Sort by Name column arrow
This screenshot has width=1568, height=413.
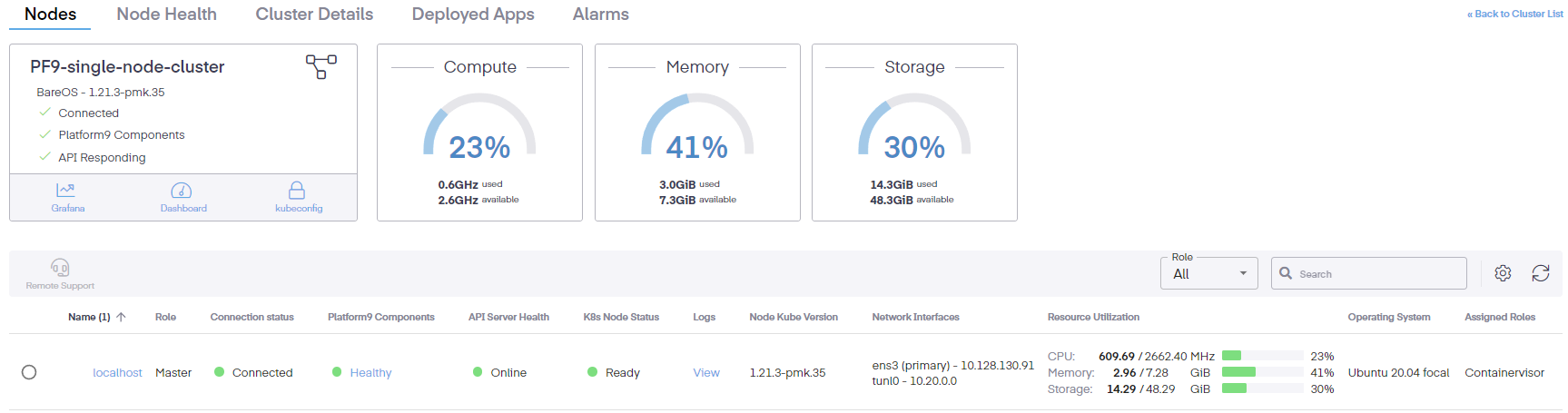click(121, 317)
